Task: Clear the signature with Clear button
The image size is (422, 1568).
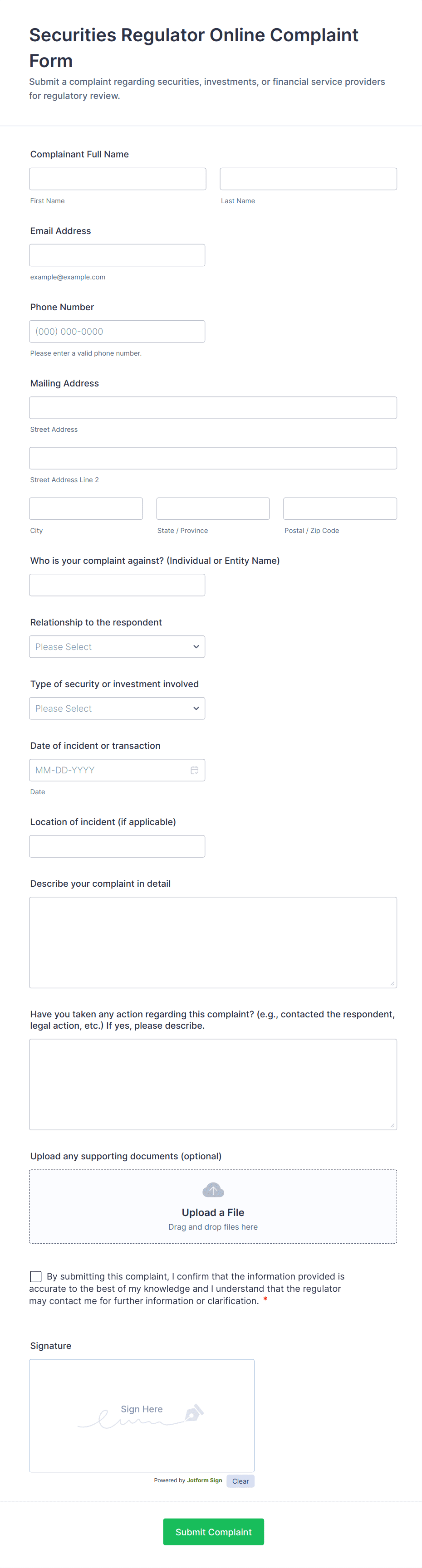Action: [240, 1481]
